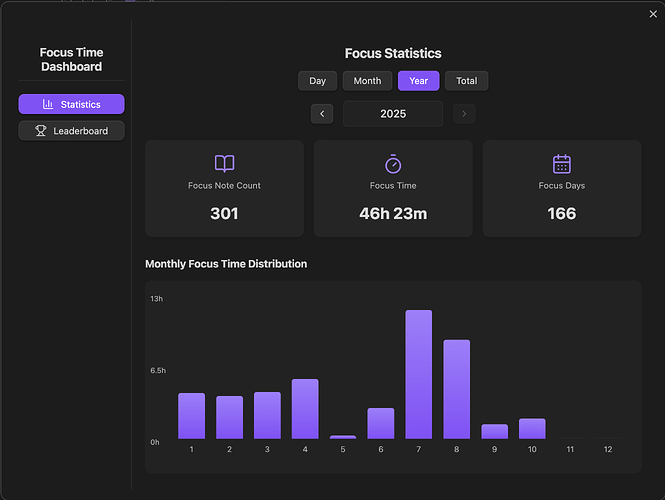This screenshot has width=665, height=500.
Task: Show the Total statistics tab
Action: pyautogui.click(x=466, y=81)
